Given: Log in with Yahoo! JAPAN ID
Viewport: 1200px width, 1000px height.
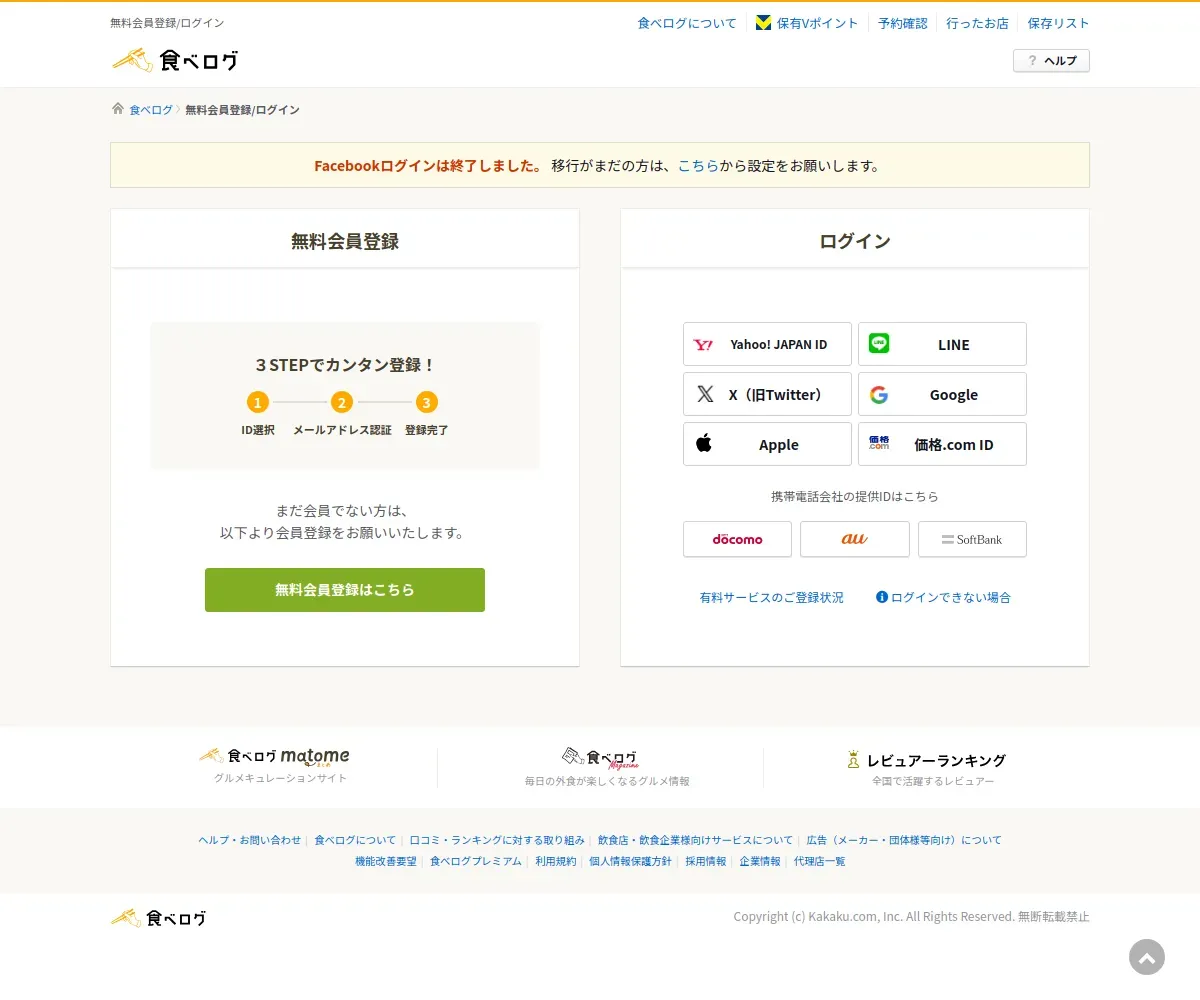Looking at the screenshot, I should pyautogui.click(x=767, y=344).
